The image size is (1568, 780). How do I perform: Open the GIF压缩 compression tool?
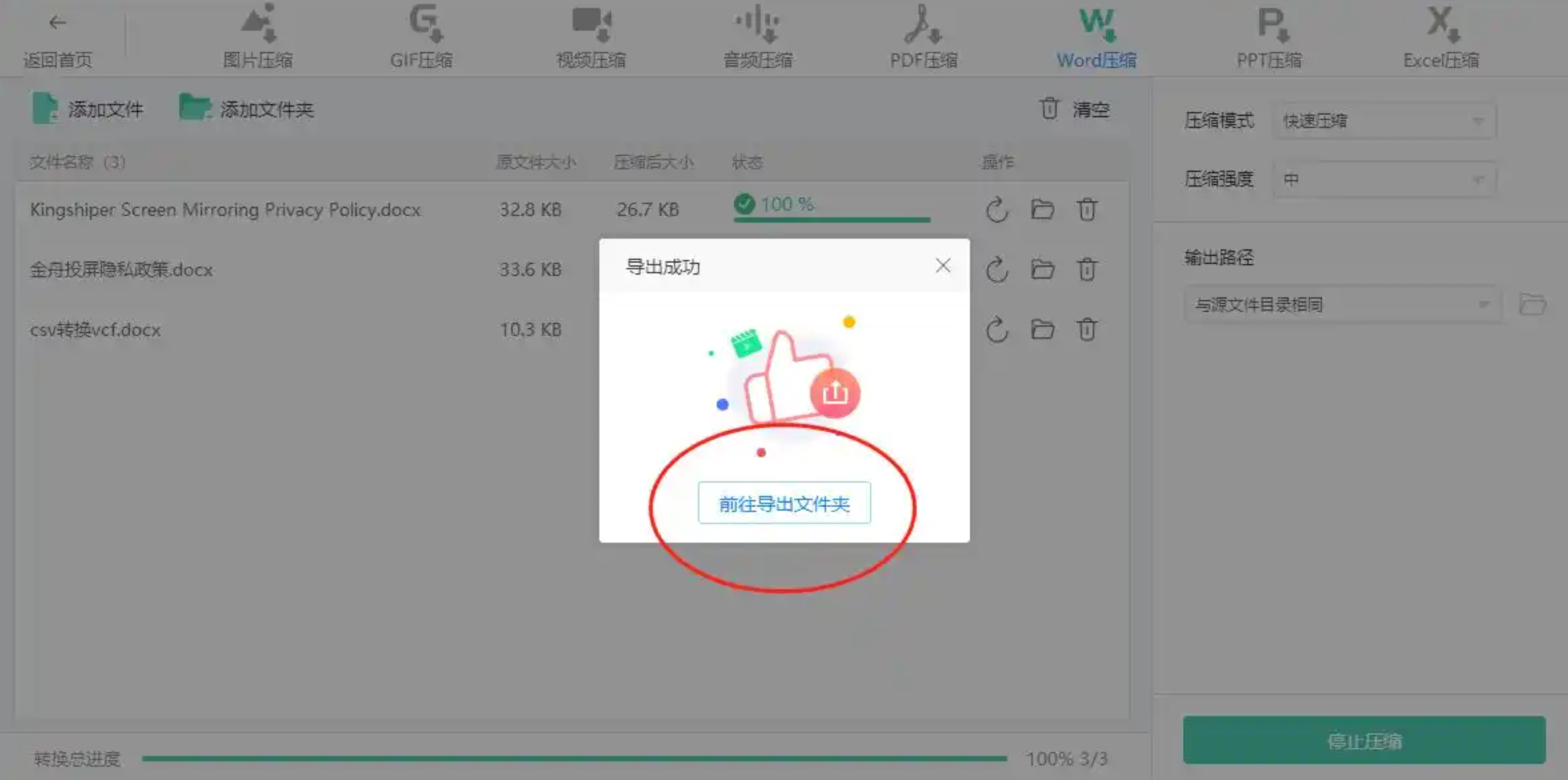pos(421,37)
